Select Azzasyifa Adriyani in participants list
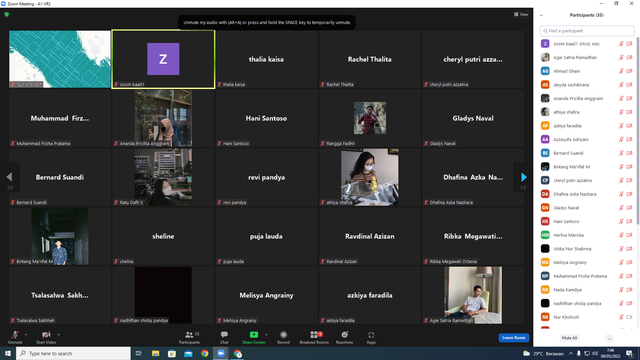This screenshot has width=640, height=360. click(x=587, y=139)
